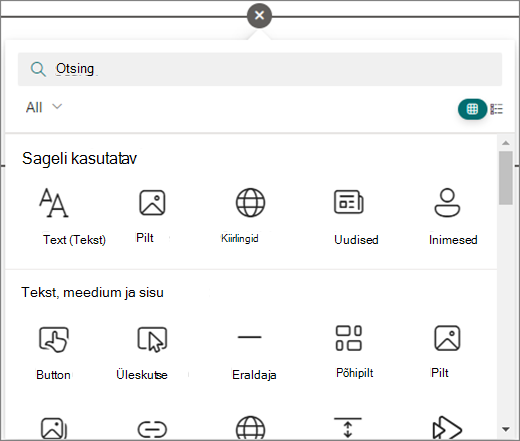
Task: Switch to grid view layout
Action: 472,109
